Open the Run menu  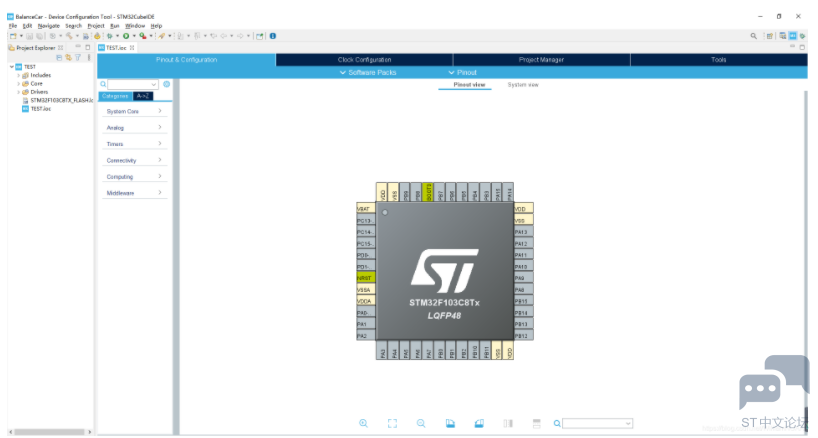point(115,26)
